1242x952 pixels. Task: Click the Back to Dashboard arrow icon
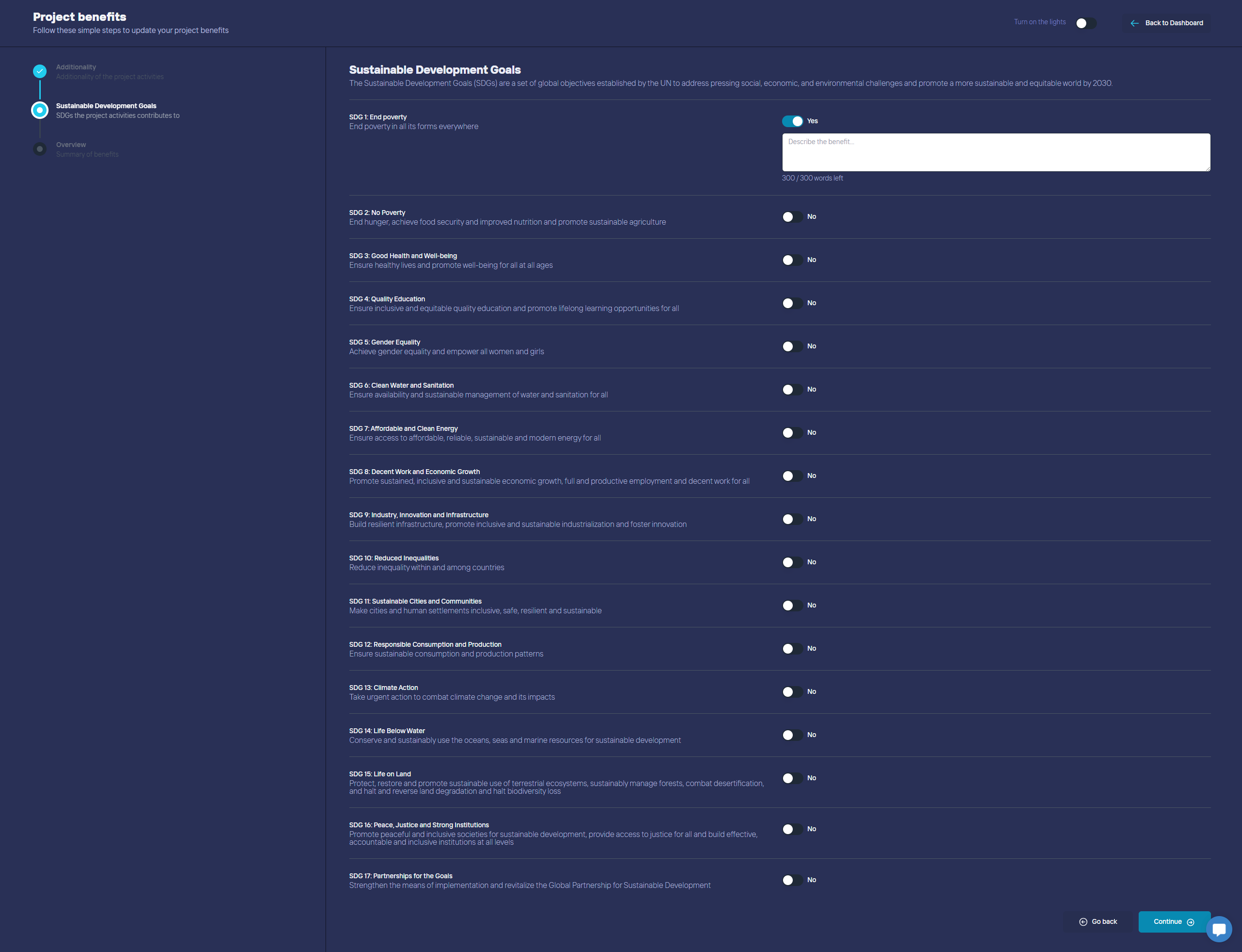1134,23
